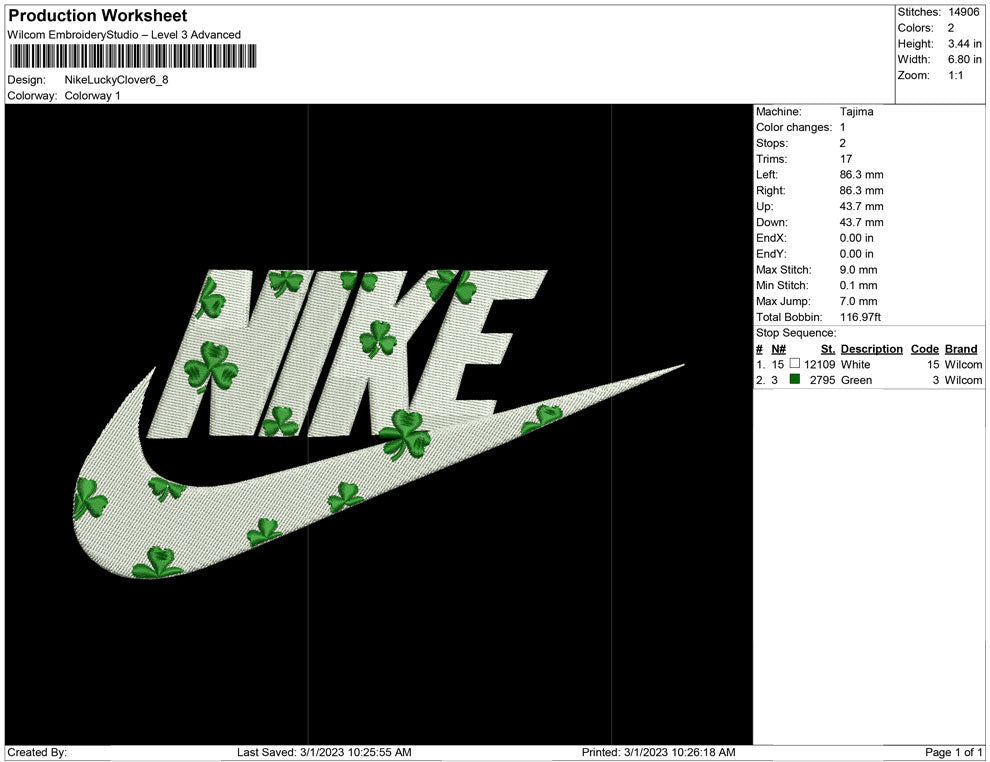Click the 'Down:' label

[x=772, y=222]
